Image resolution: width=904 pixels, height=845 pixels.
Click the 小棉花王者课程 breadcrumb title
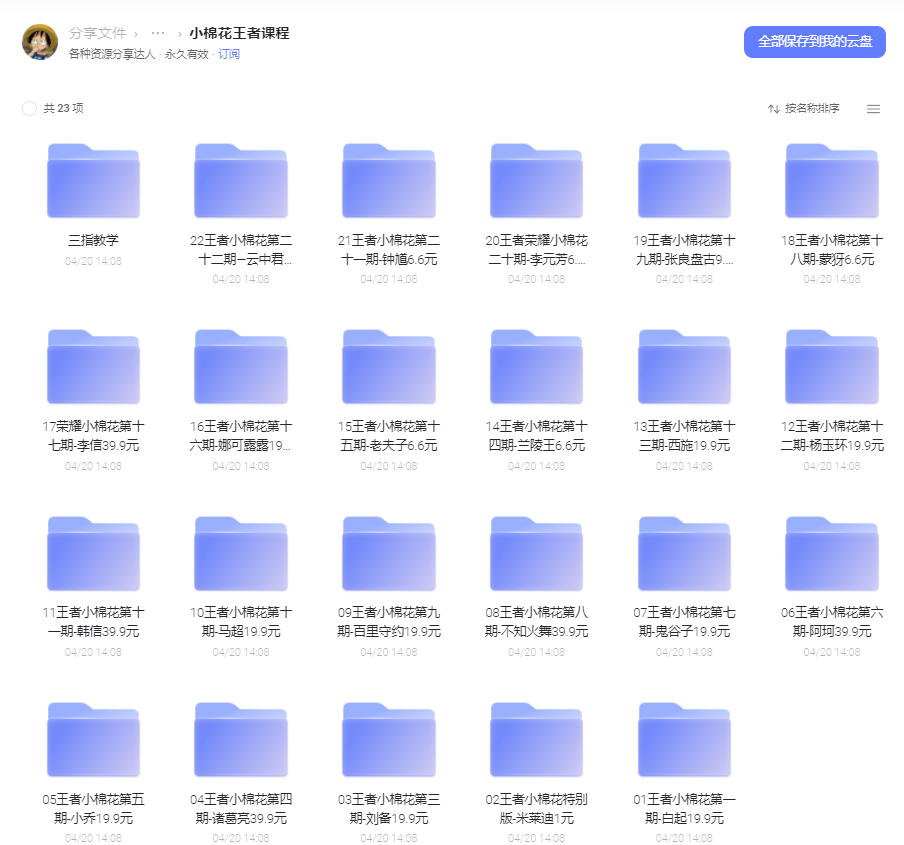(239, 33)
